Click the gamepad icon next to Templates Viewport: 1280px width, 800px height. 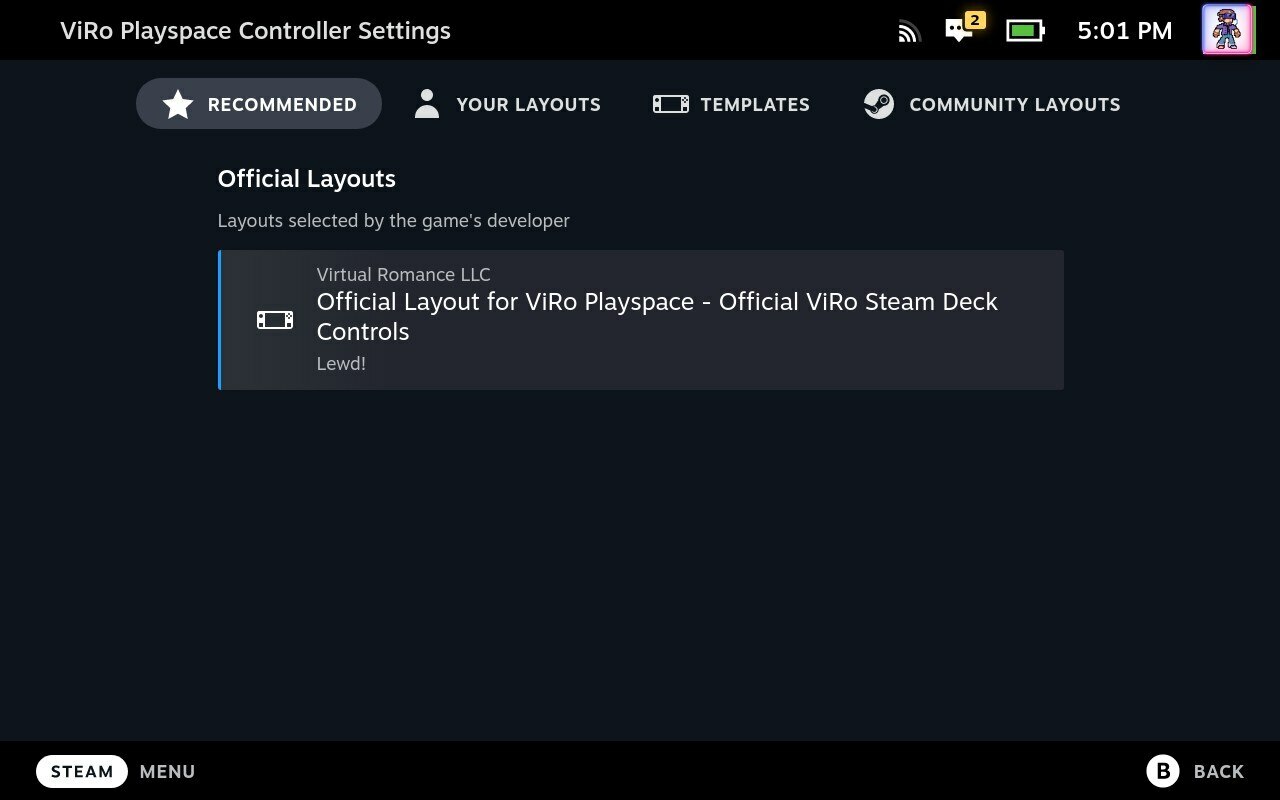pos(669,103)
